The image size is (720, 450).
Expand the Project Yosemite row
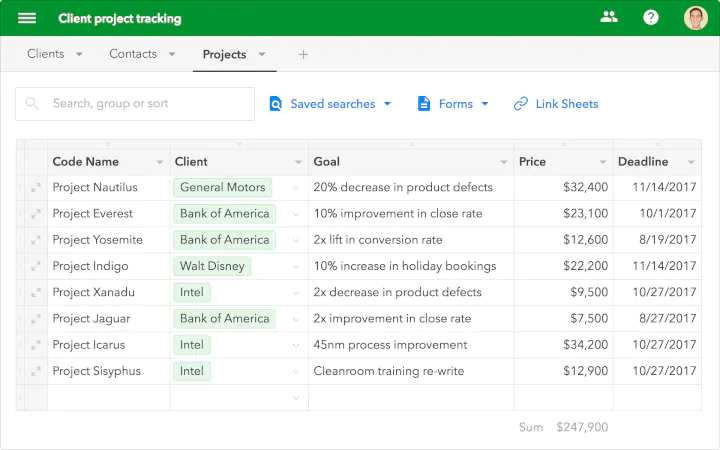point(35,240)
